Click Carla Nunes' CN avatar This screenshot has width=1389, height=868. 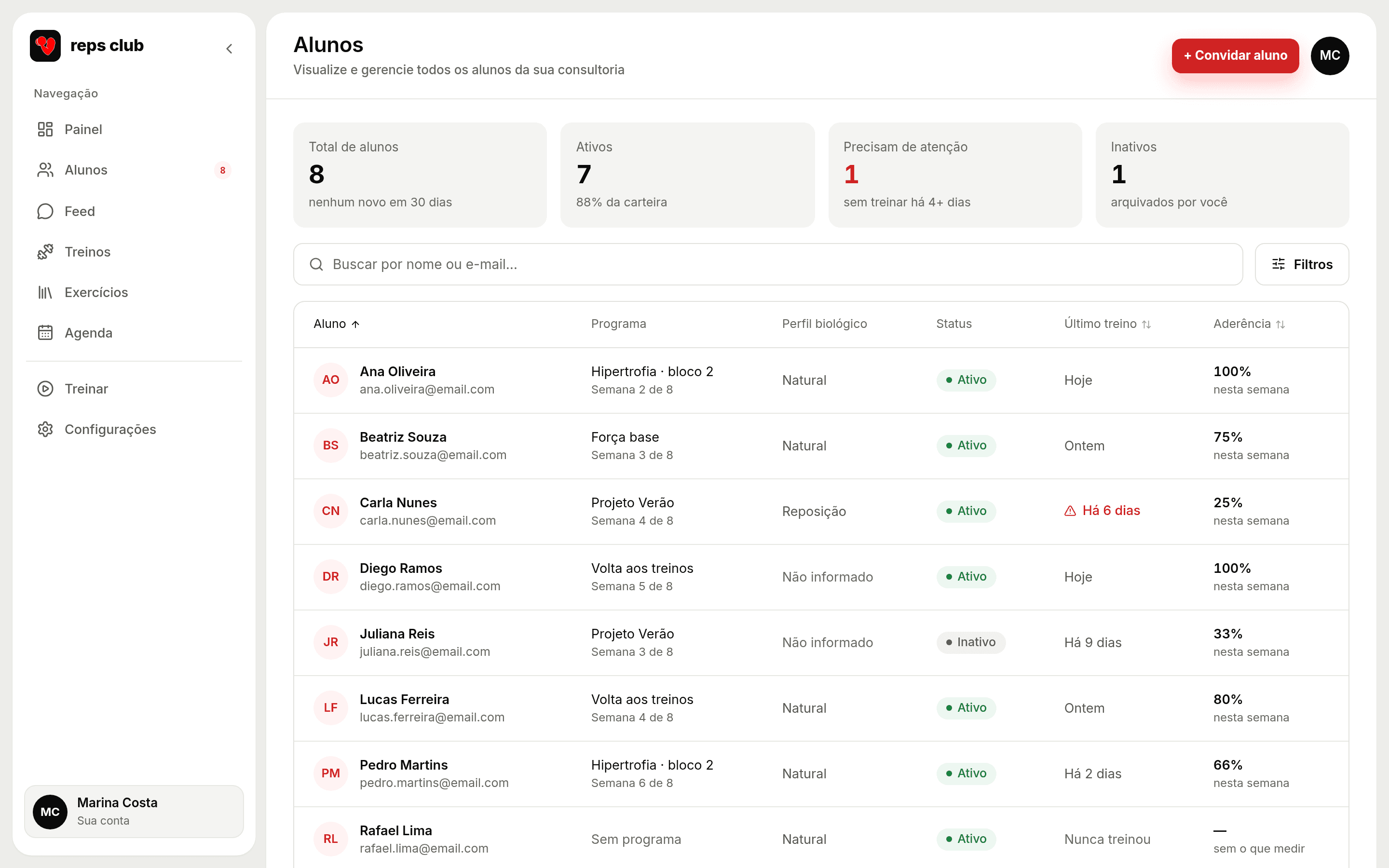coord(330,511)
